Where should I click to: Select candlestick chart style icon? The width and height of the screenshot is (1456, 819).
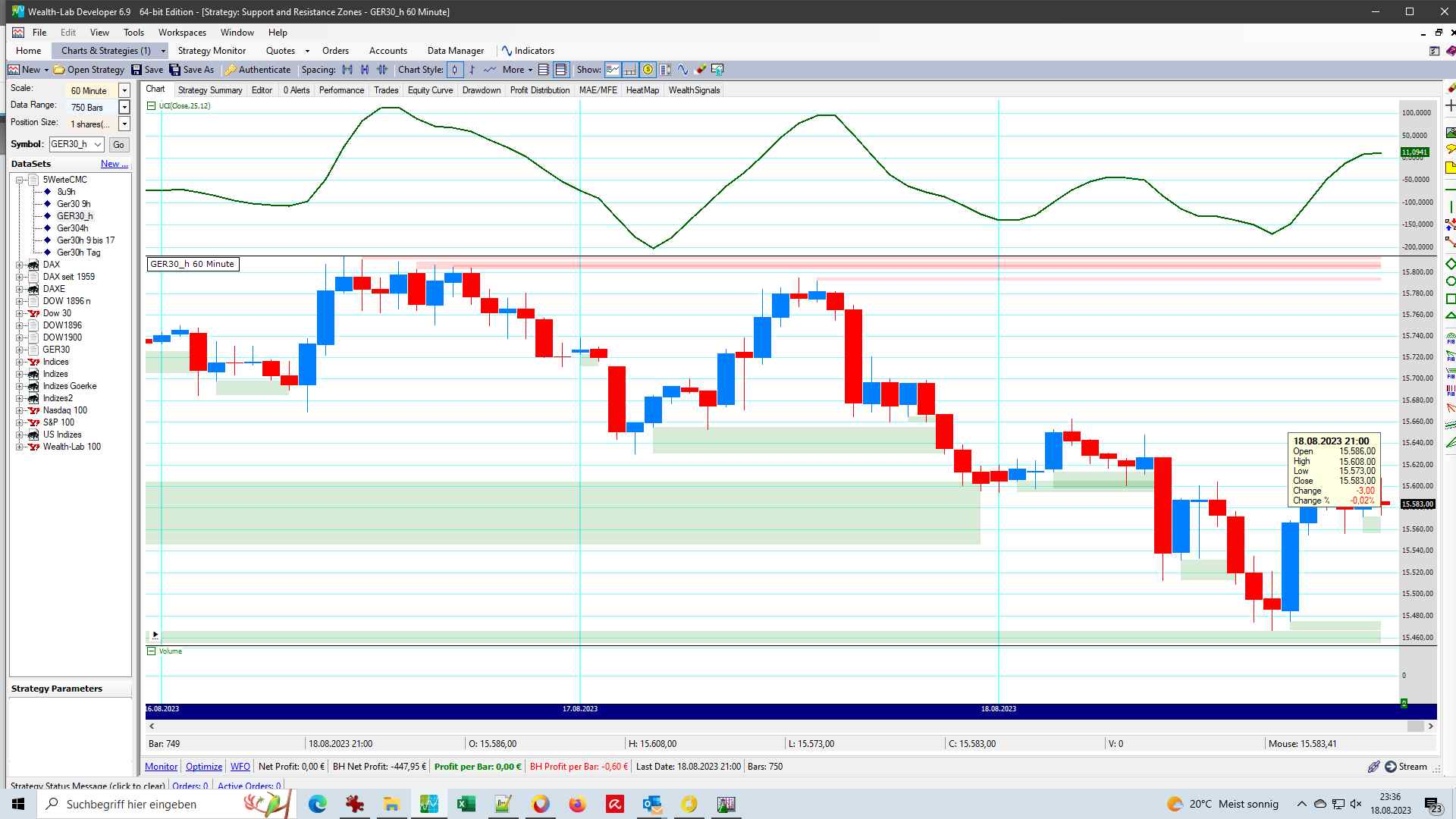click(x=455, y=70)
